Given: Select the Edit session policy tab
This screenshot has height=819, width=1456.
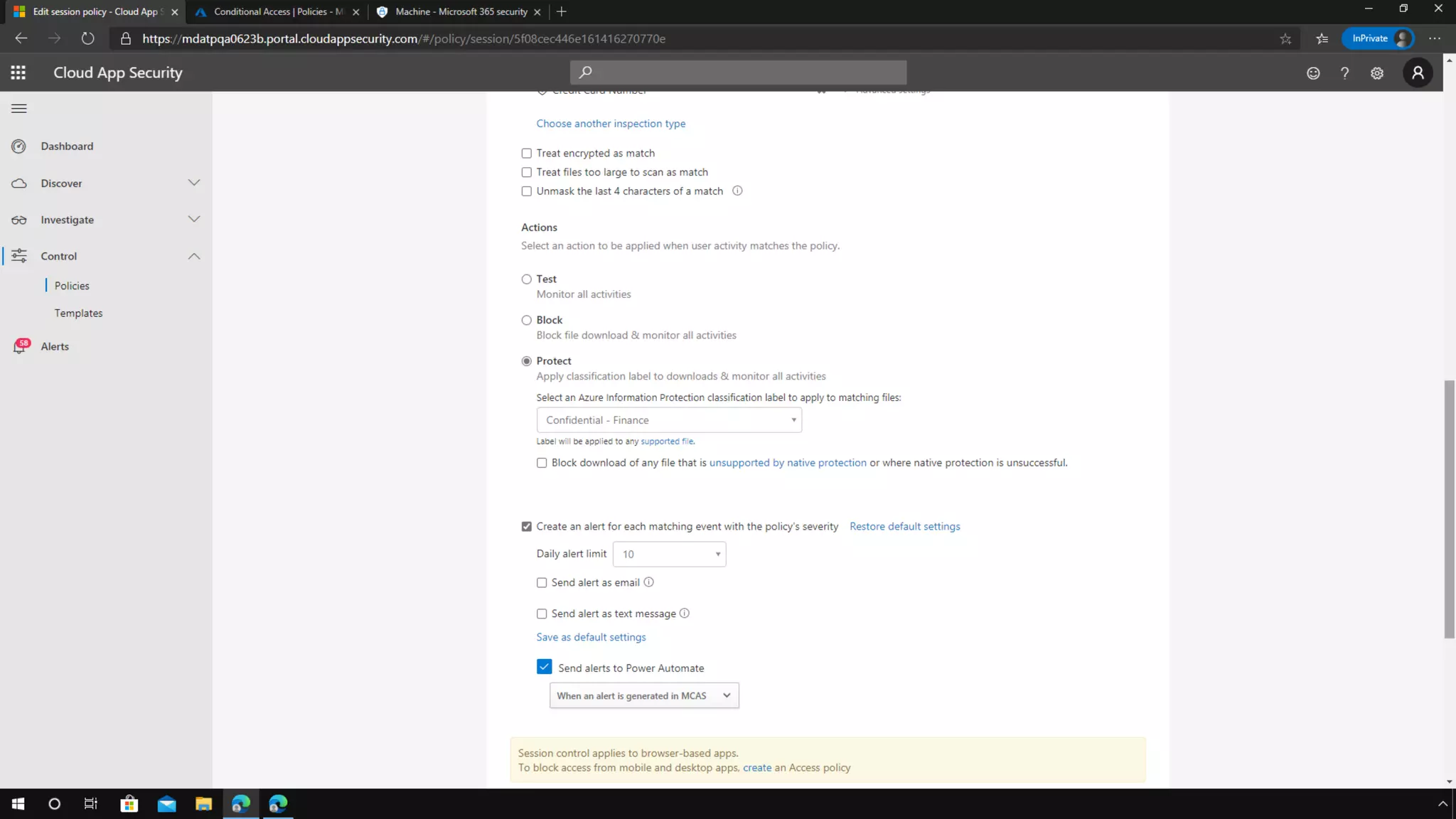Looking at the screenshot, I should click(x=95, y=11).
